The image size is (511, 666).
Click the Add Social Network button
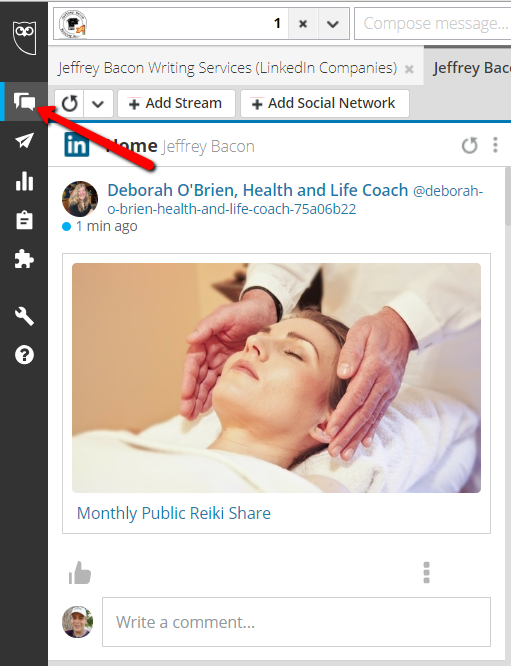pos(325,103)
